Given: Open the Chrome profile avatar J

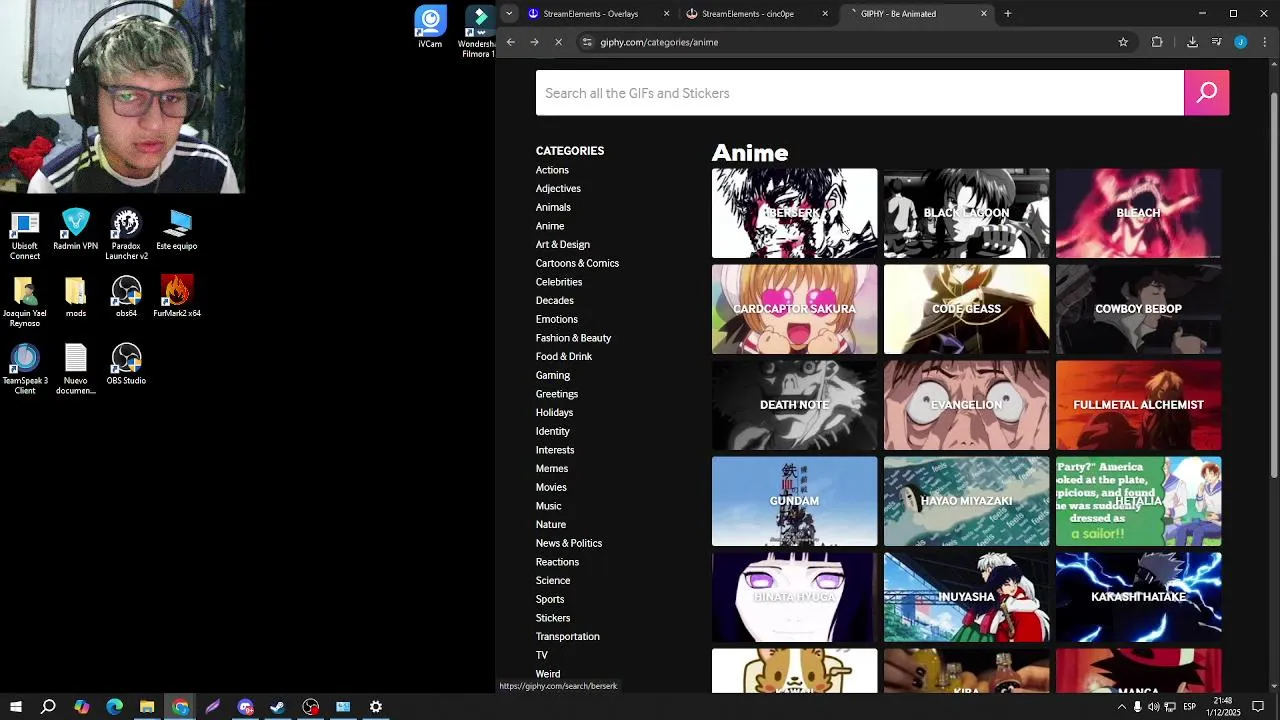Looking at the screenshot, I should tap(1241, 42).
